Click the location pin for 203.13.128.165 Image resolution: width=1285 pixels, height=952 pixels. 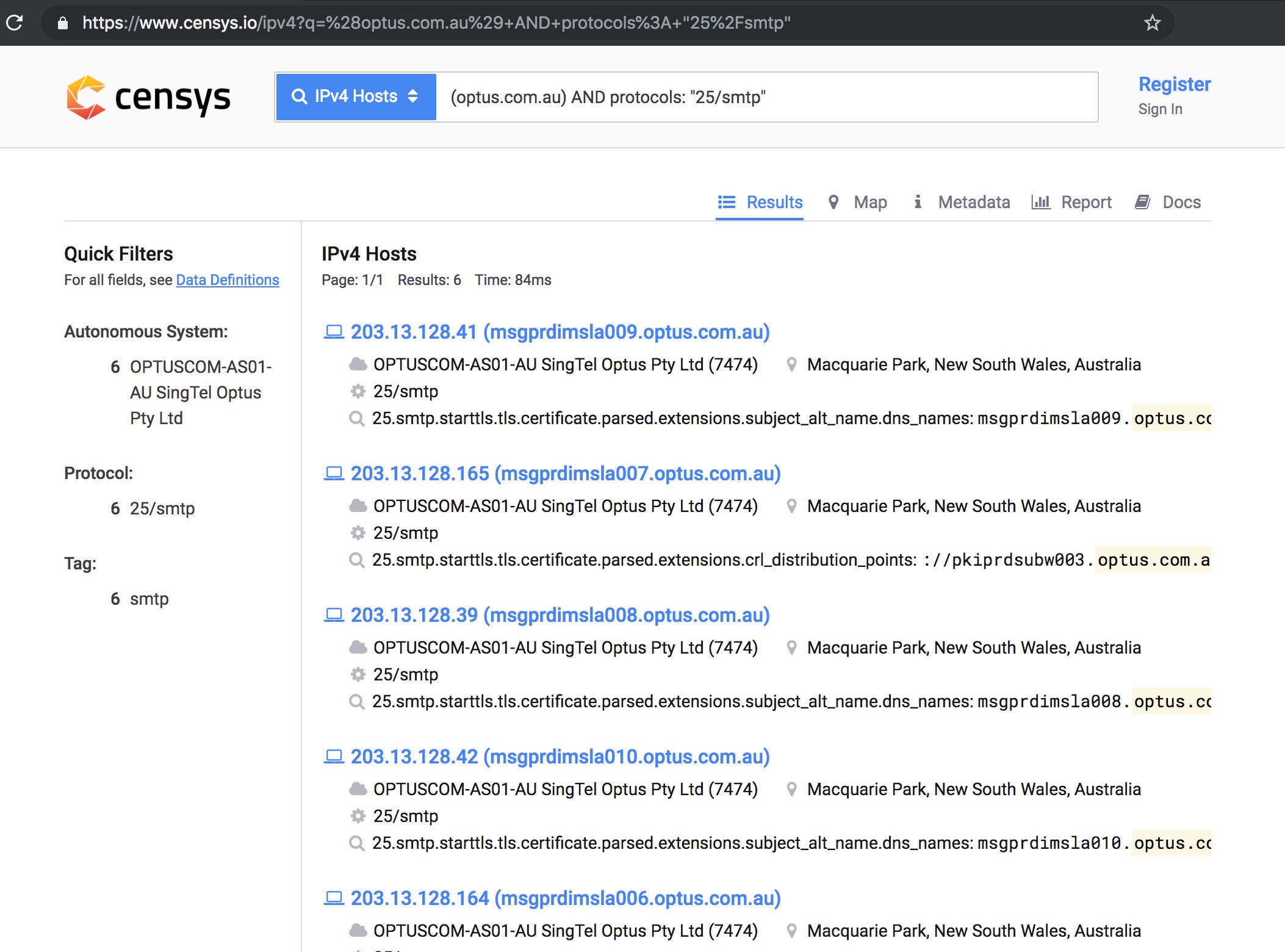[x=791, y=506]
